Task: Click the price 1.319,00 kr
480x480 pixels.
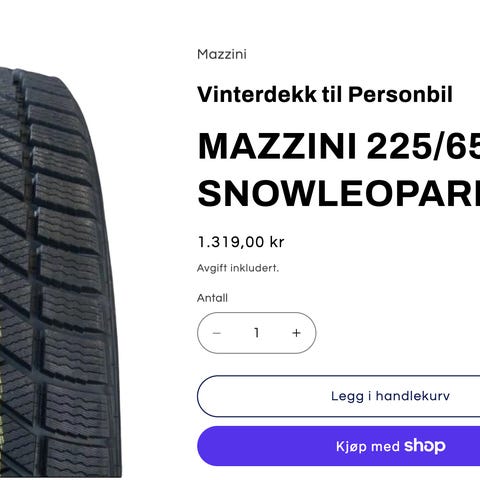Action: click(241, 242)
